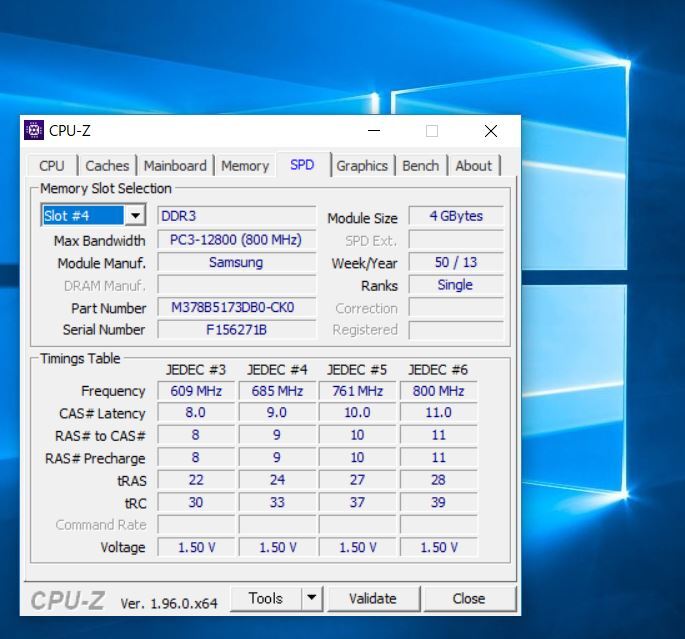The image size is (685, 639).
Task: Click the tRC value 37
Action: [x=357, y=502]
